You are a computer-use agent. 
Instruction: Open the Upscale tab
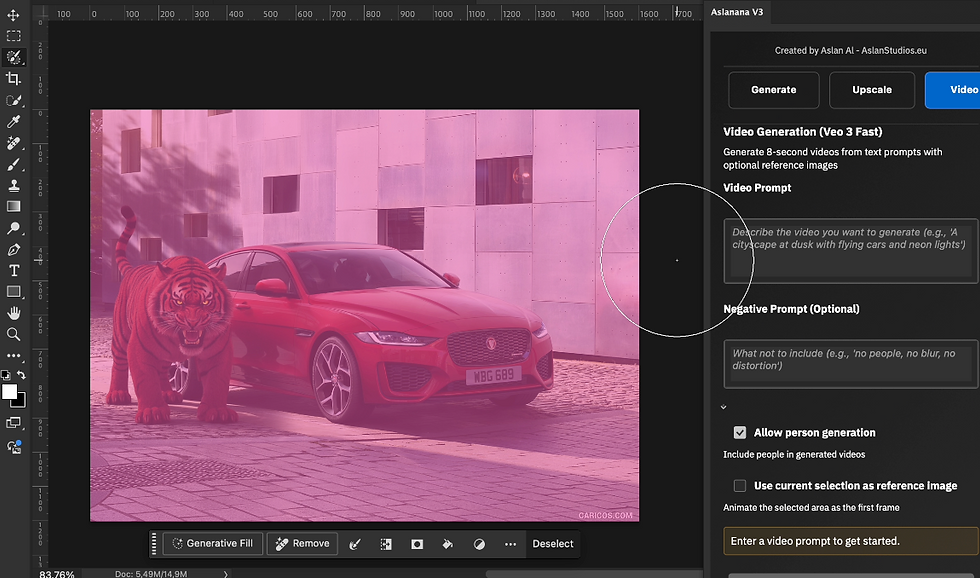pyautogui.click(x=871, y=90)
